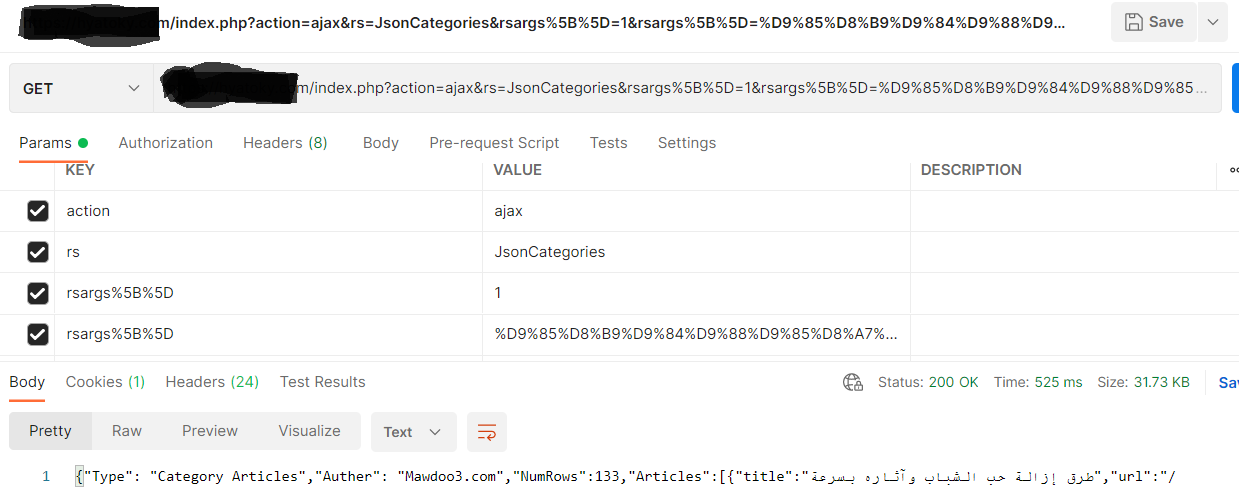Switch to the Params tab

tap(53, 143)
